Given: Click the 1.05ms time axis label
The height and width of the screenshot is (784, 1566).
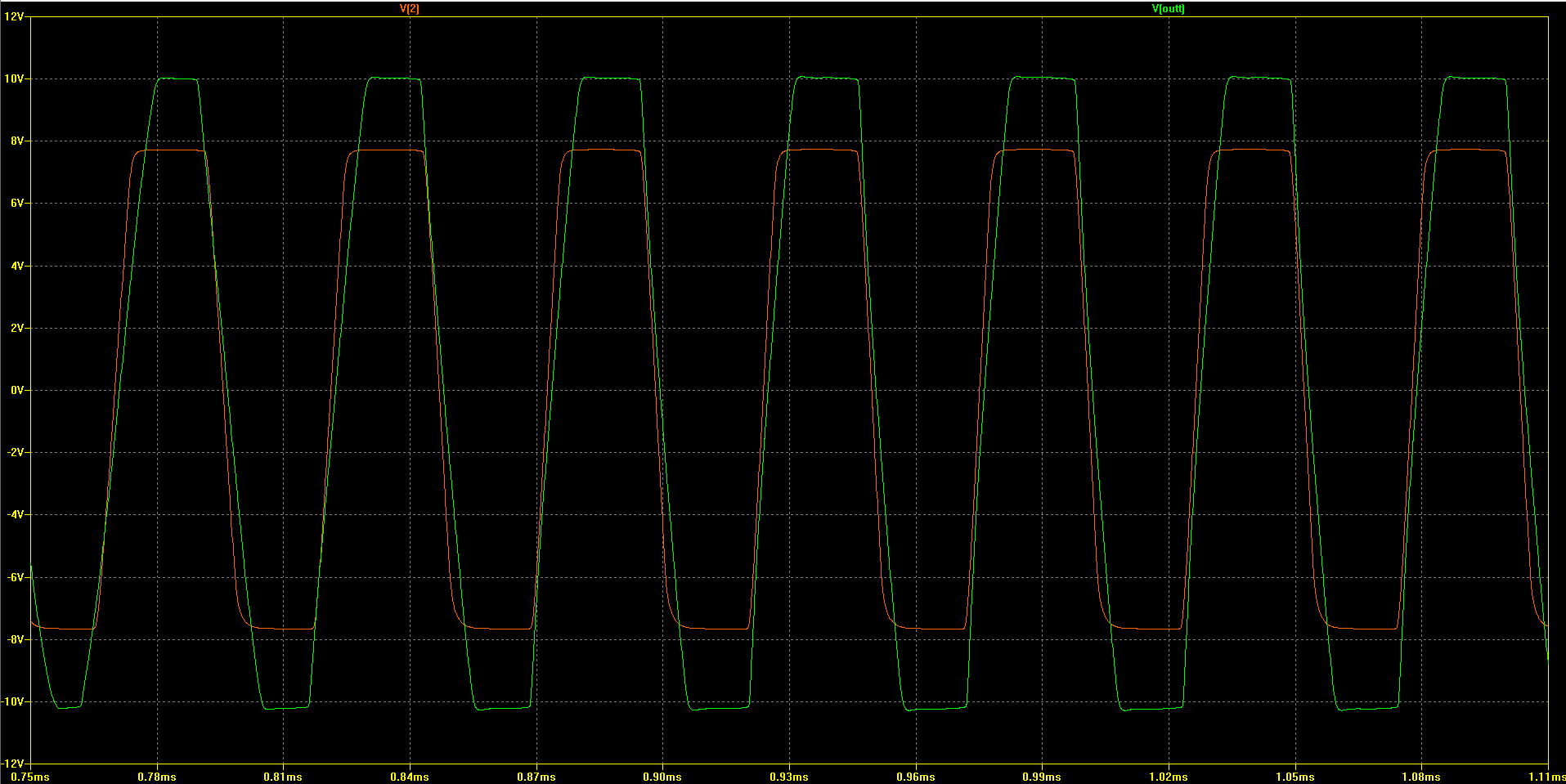Looking at the screenshot, I should point(1295,777).
